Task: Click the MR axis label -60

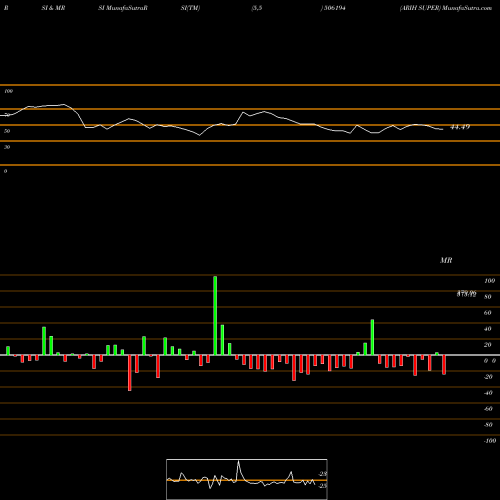Action: 488,409
